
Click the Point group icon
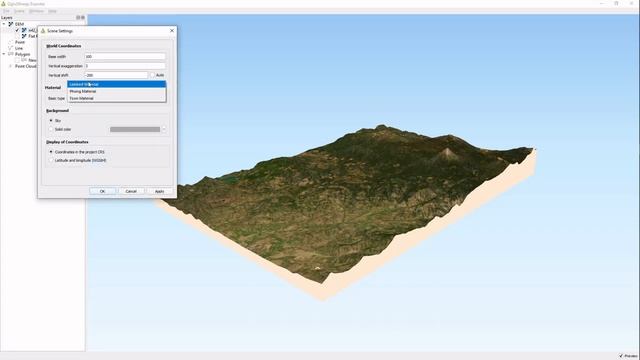click(x=11, y=42)
